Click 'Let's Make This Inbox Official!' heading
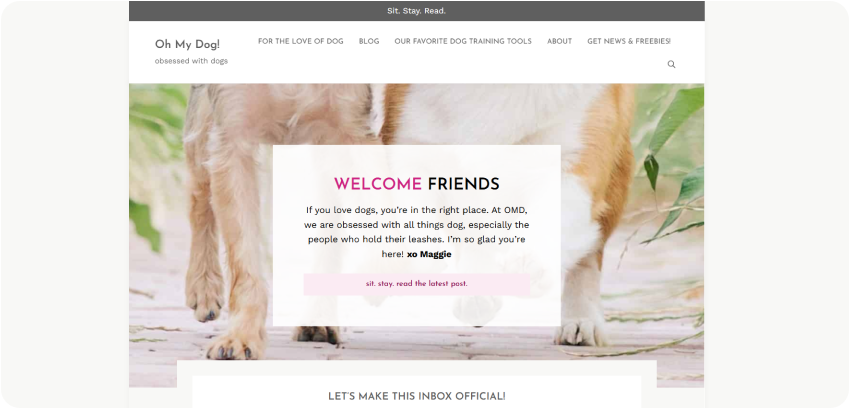 point(416,396)
